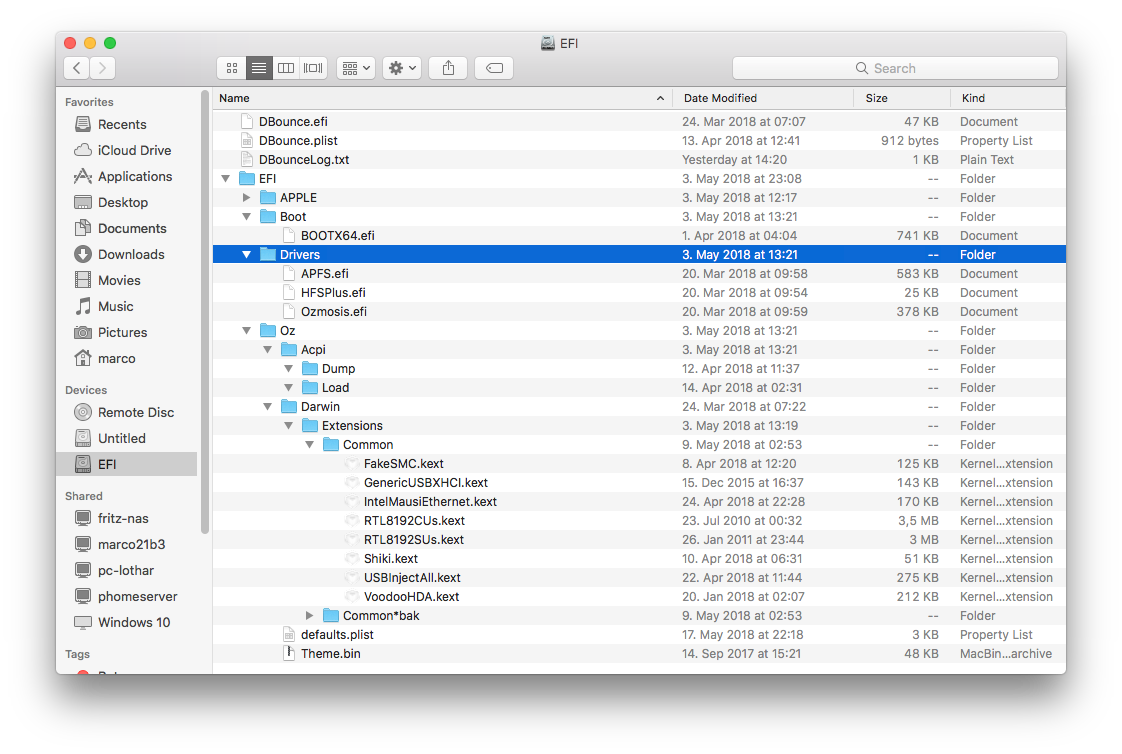Sort by the Kind column
This screenshot has height=754, width=1122.
(x=1008, y=98)
